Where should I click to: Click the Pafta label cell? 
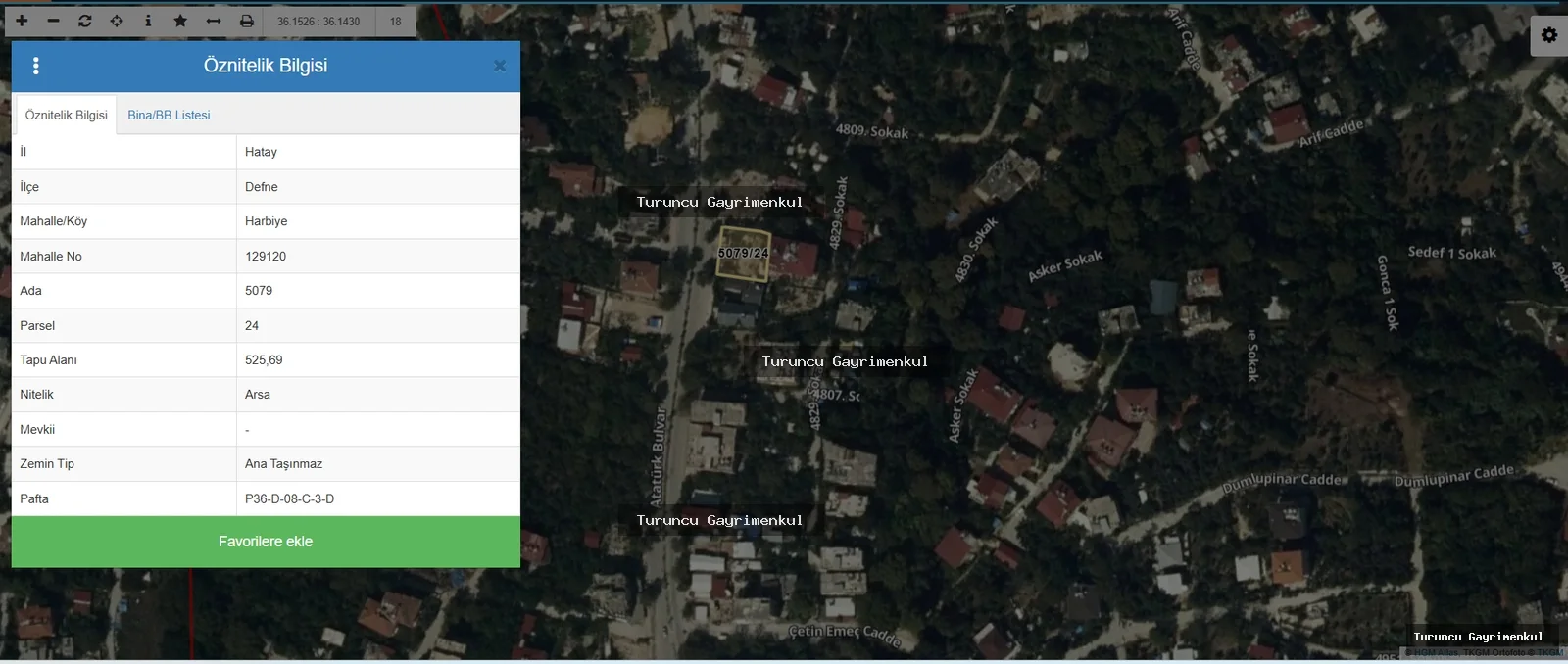[x=123, y=498]
